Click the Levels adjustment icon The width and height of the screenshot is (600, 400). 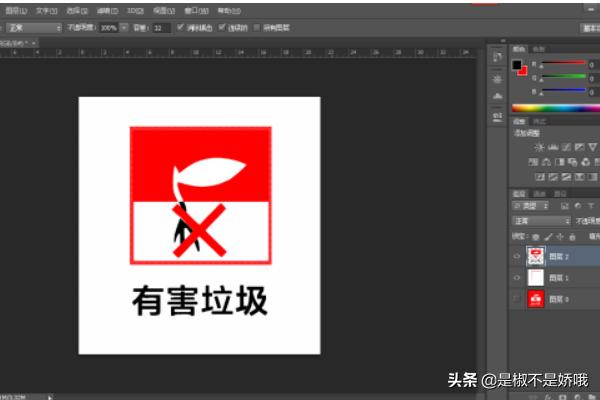554,147
